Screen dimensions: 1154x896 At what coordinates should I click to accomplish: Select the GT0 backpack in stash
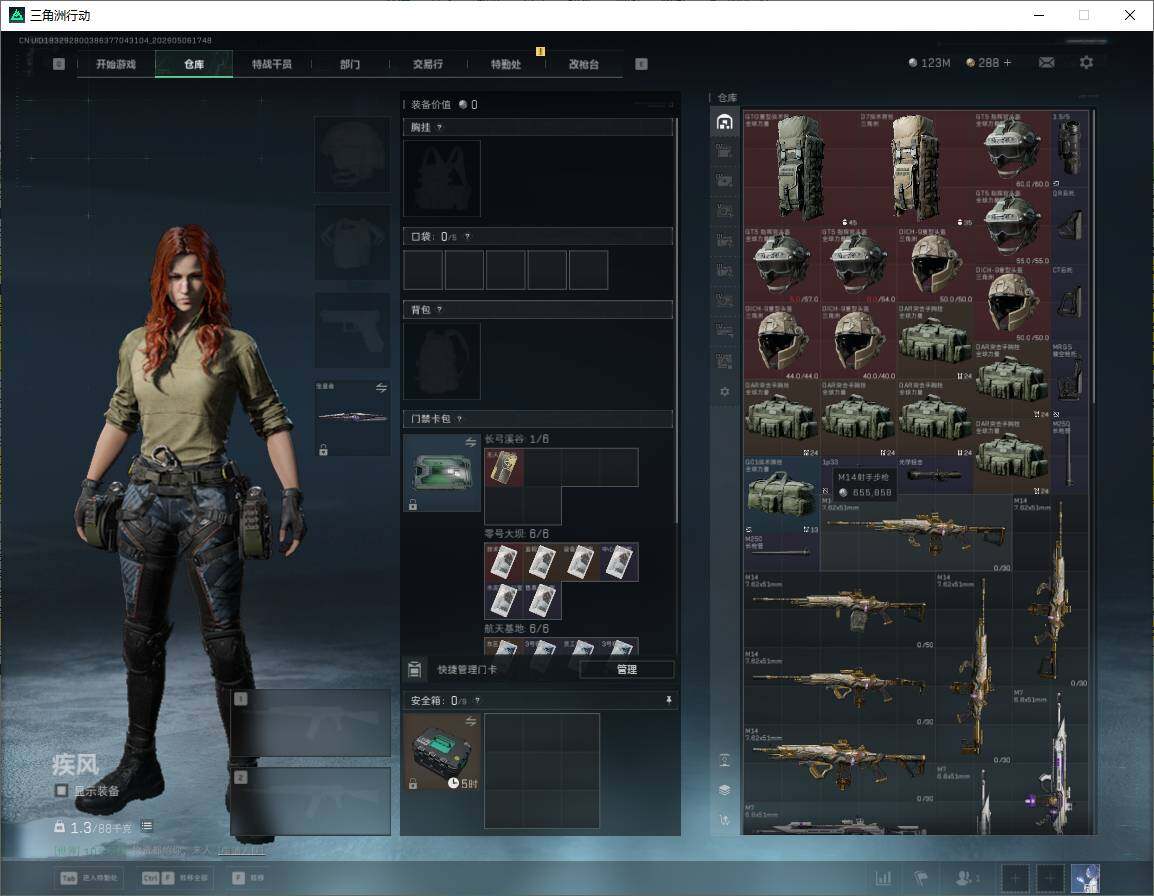[801, 168]
